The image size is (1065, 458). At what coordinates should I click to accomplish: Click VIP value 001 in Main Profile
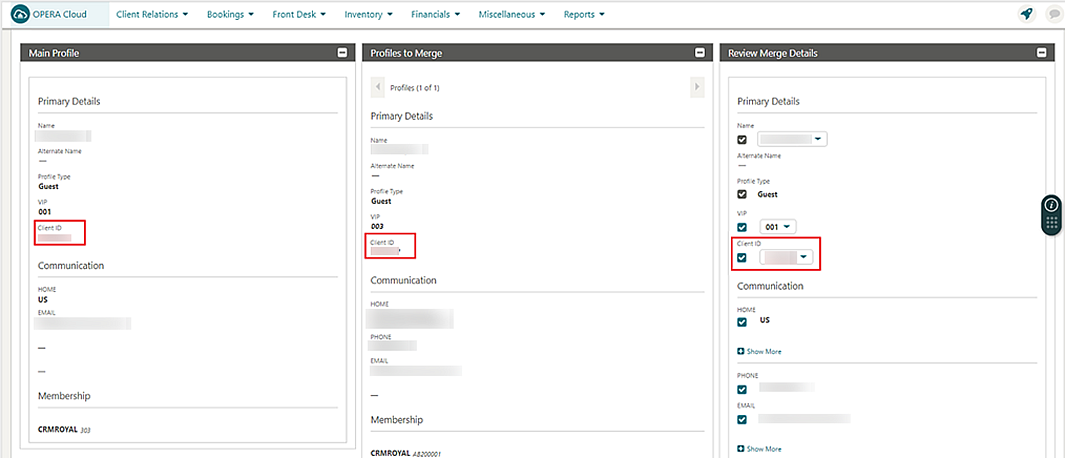[x=45, y=211]
